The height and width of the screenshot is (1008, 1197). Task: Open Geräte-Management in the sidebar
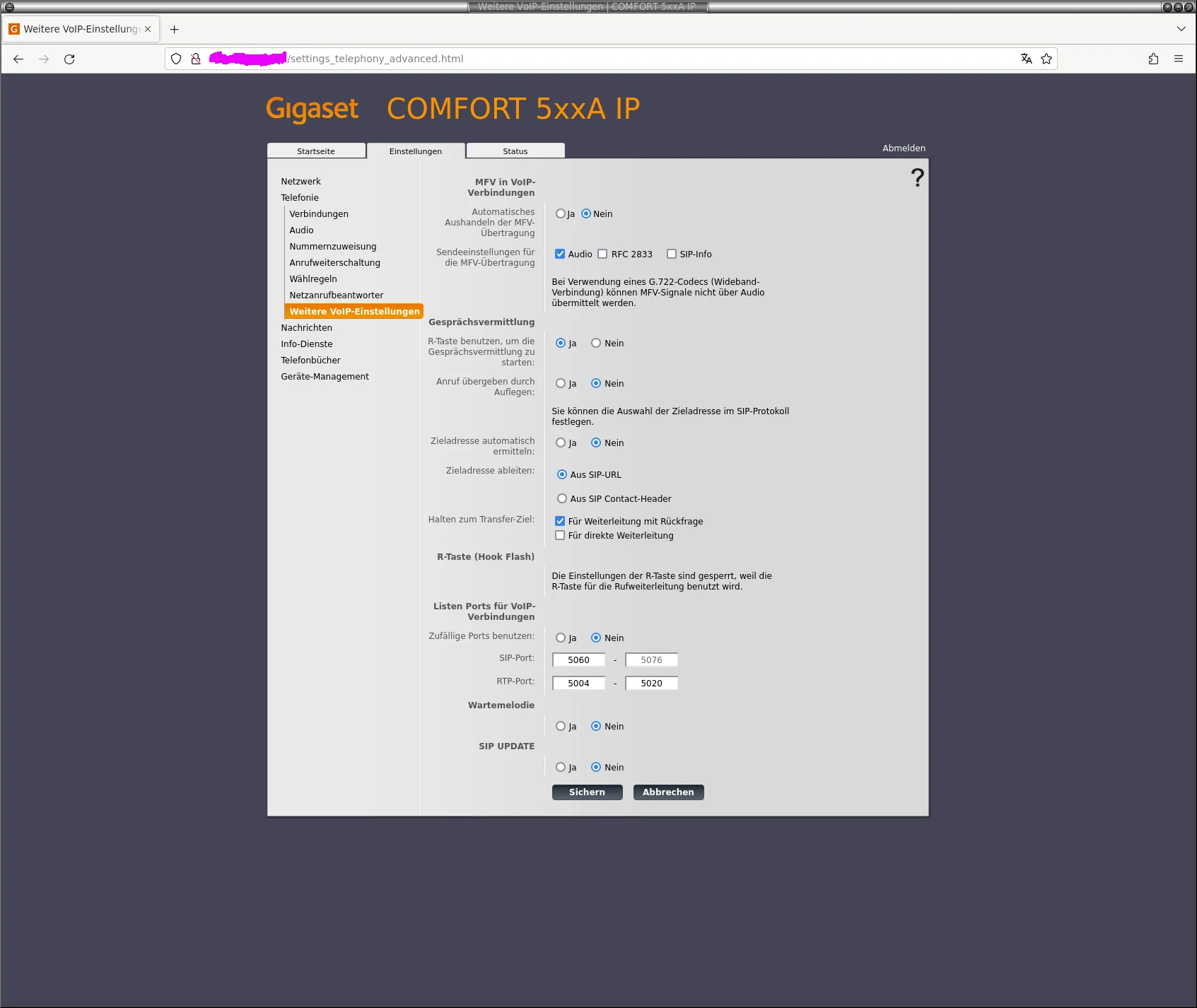tap(325, 377)
